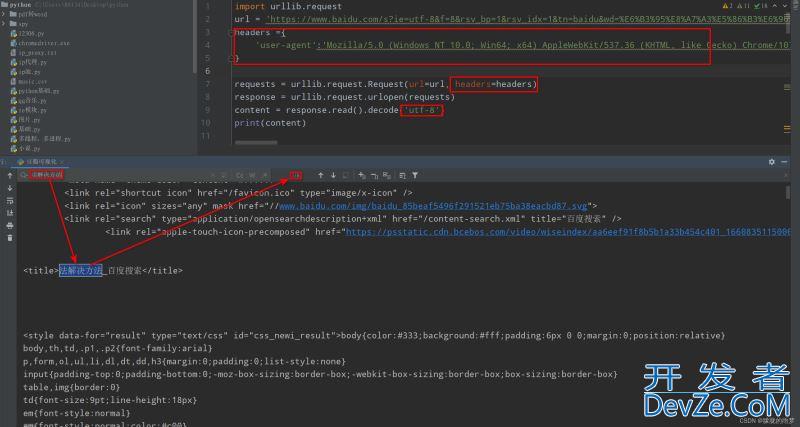
Task: Click line number 6 in the gutter
Action: click(207, 71)
